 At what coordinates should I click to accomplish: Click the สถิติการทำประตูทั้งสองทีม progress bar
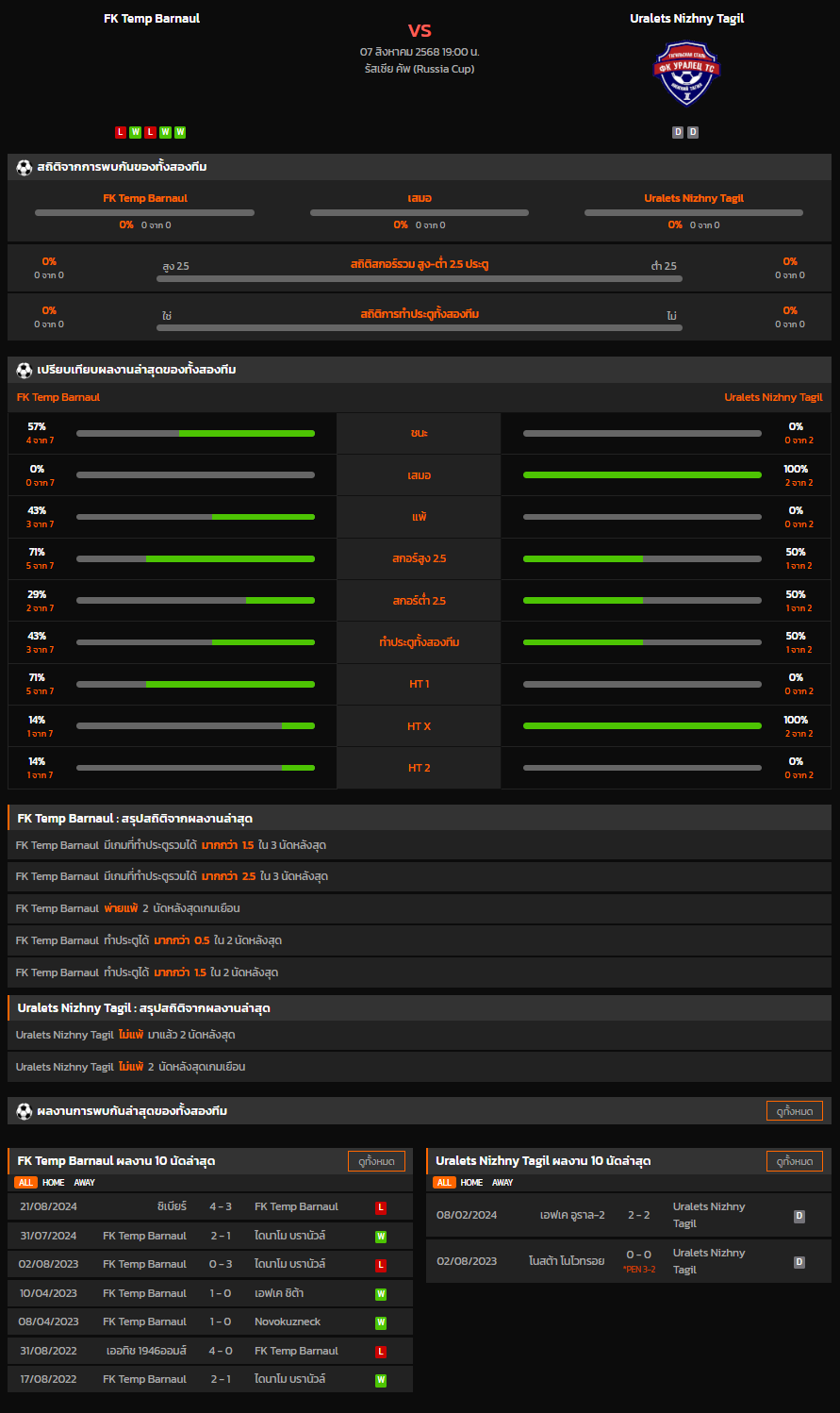(x=420, y=328)
